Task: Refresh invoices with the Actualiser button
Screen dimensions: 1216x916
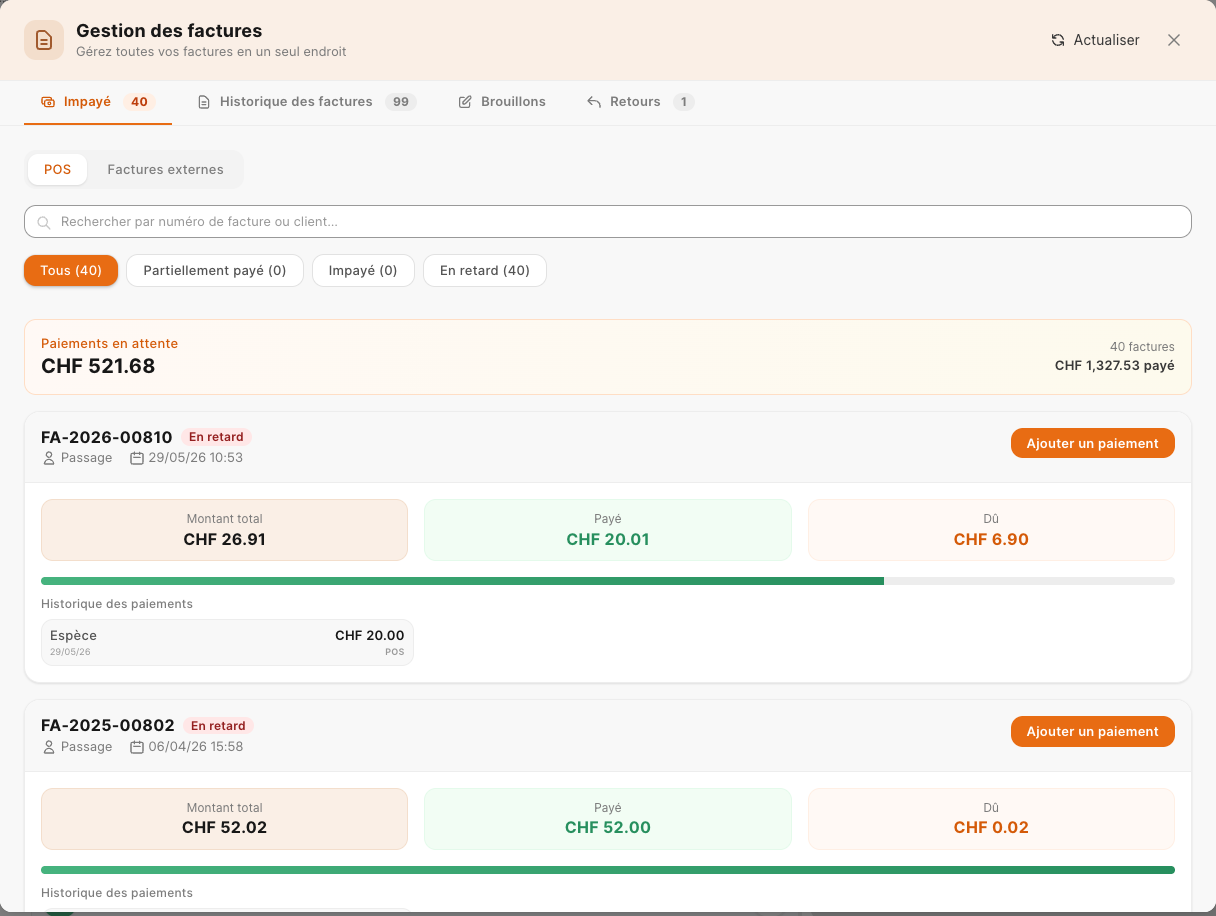Action: pos(1095,40)
